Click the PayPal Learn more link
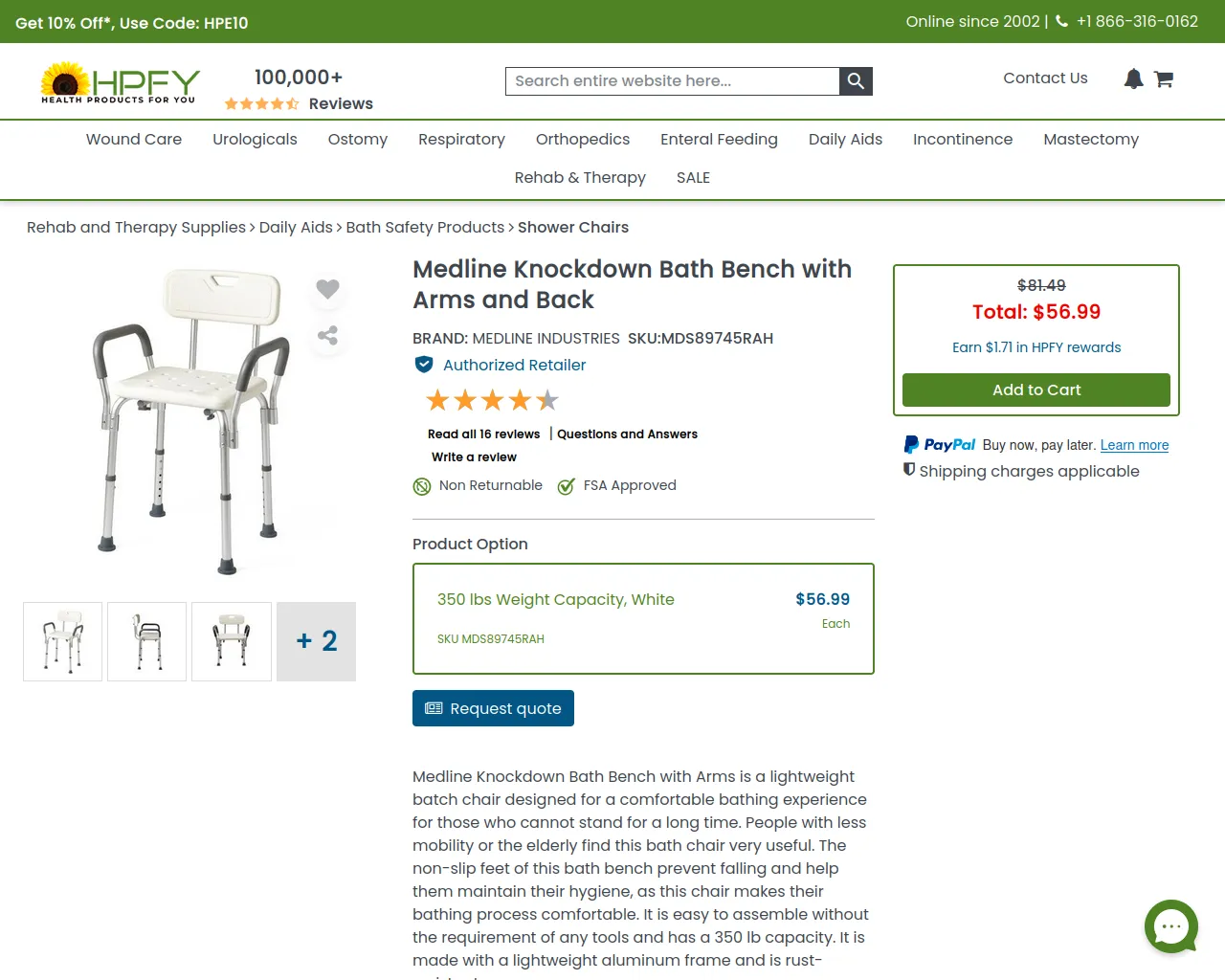This screenshot has height=980, width=1225. point(1134,445)
